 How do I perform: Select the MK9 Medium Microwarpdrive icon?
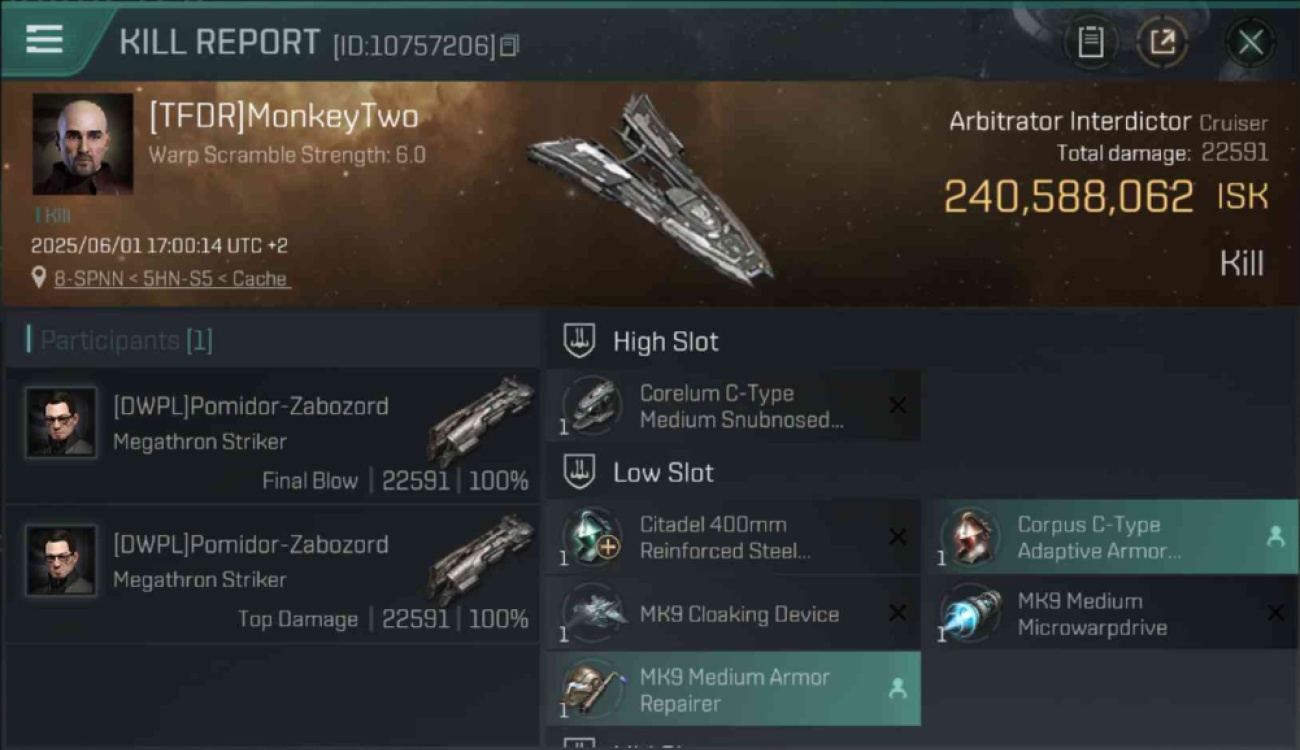point(970,614)
